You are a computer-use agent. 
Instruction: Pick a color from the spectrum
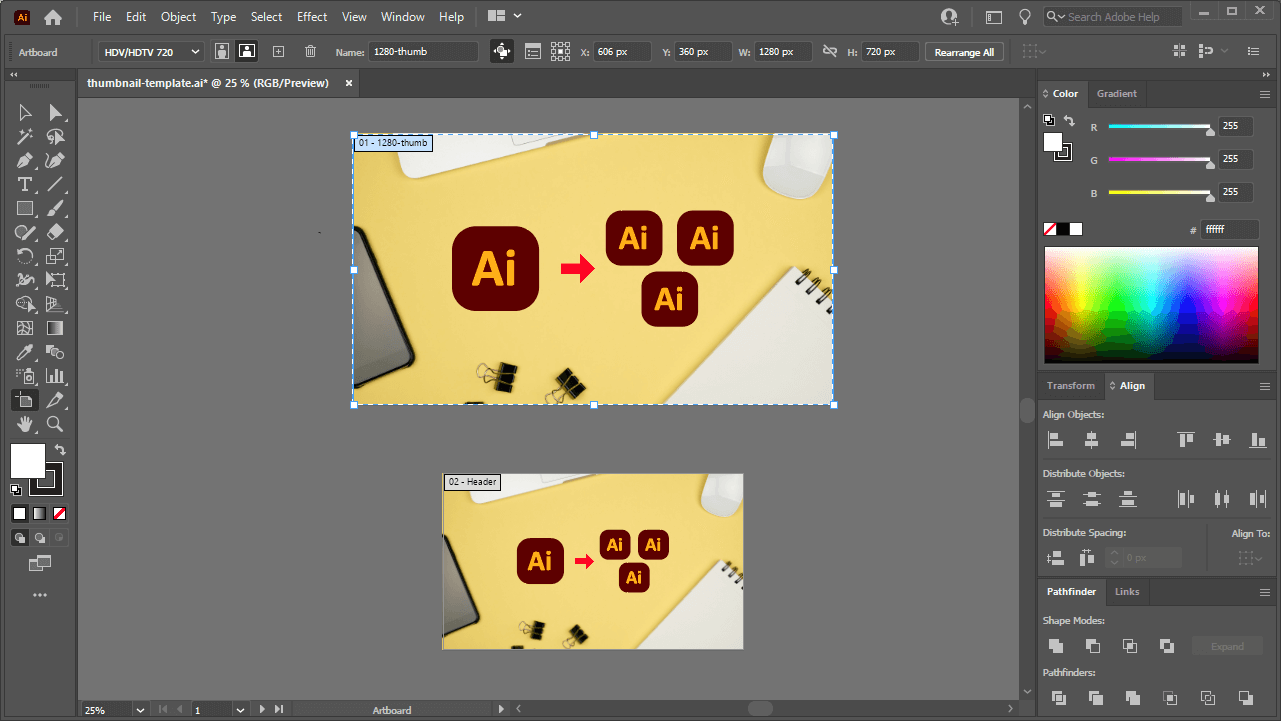pos(1151,305)
